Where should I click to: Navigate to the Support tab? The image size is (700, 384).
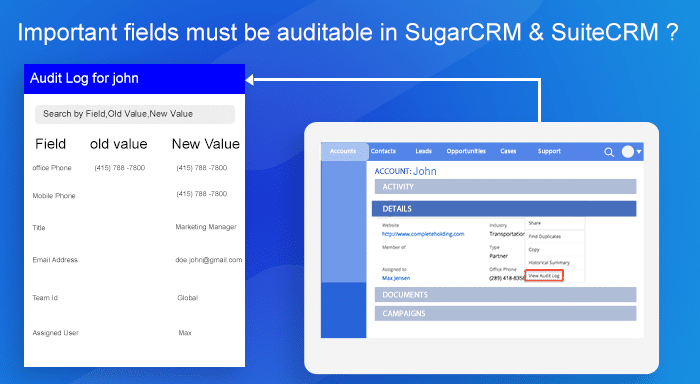(x=549, y=151)
